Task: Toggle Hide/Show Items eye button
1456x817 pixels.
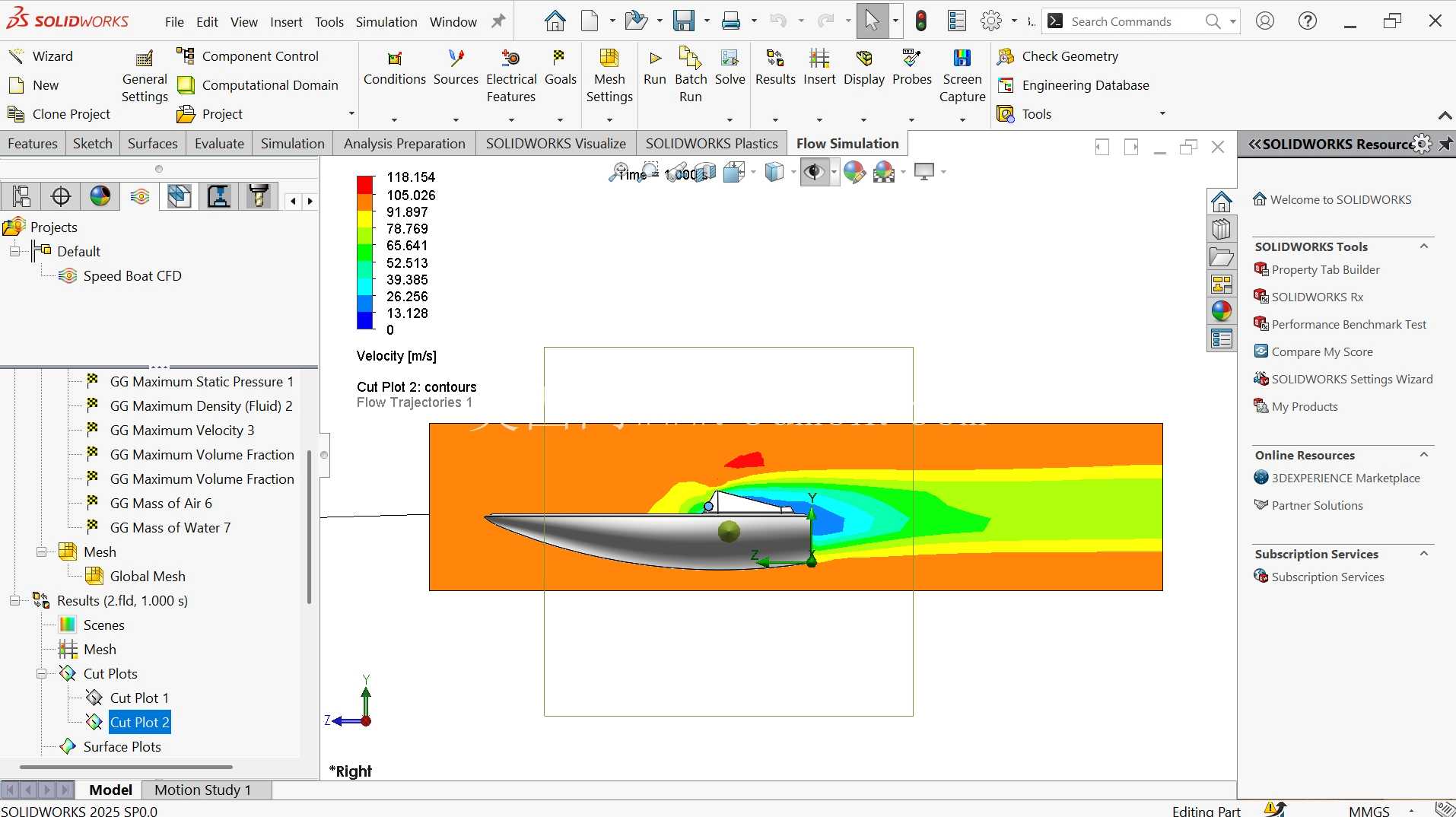Action: pyautogui.click(x=814, y=173)
